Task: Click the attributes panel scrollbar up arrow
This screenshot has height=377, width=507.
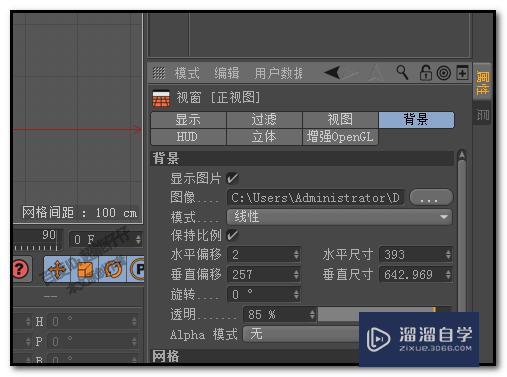Action: click(x=462, y=154)
